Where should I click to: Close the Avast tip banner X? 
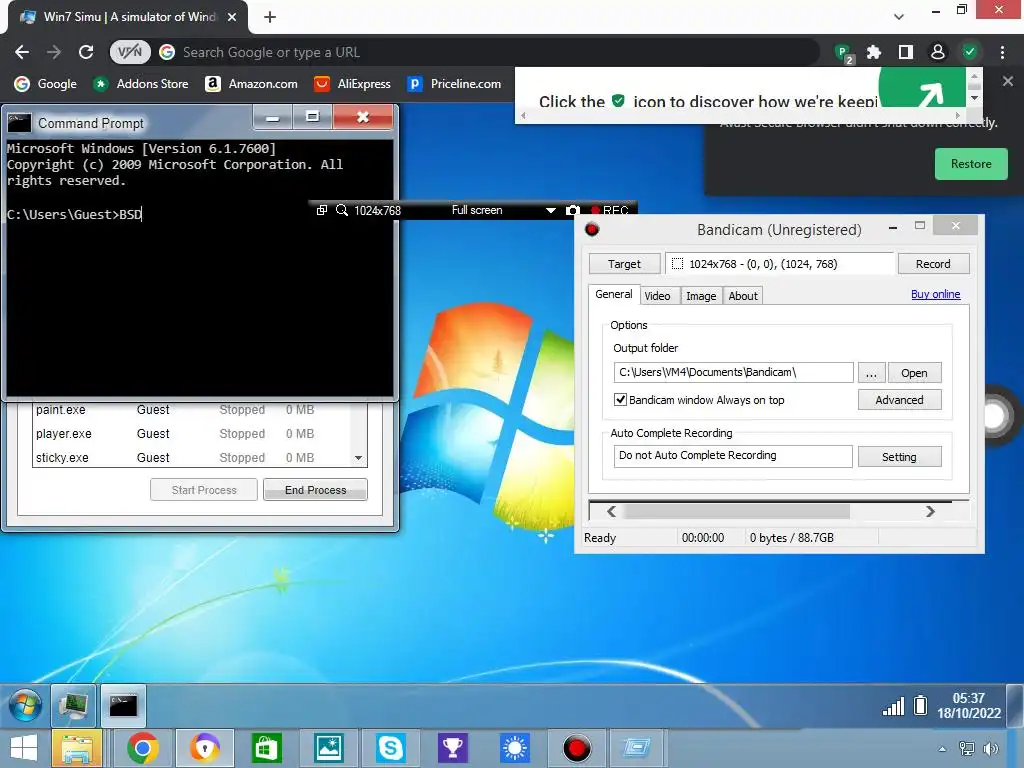(1008, 81)
